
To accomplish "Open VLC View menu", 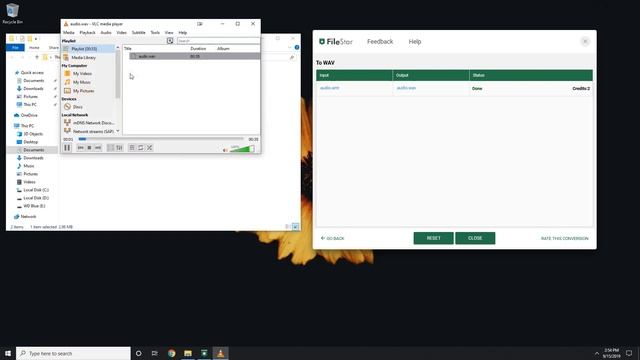I will pyautogui.click(x=169, y=33).
